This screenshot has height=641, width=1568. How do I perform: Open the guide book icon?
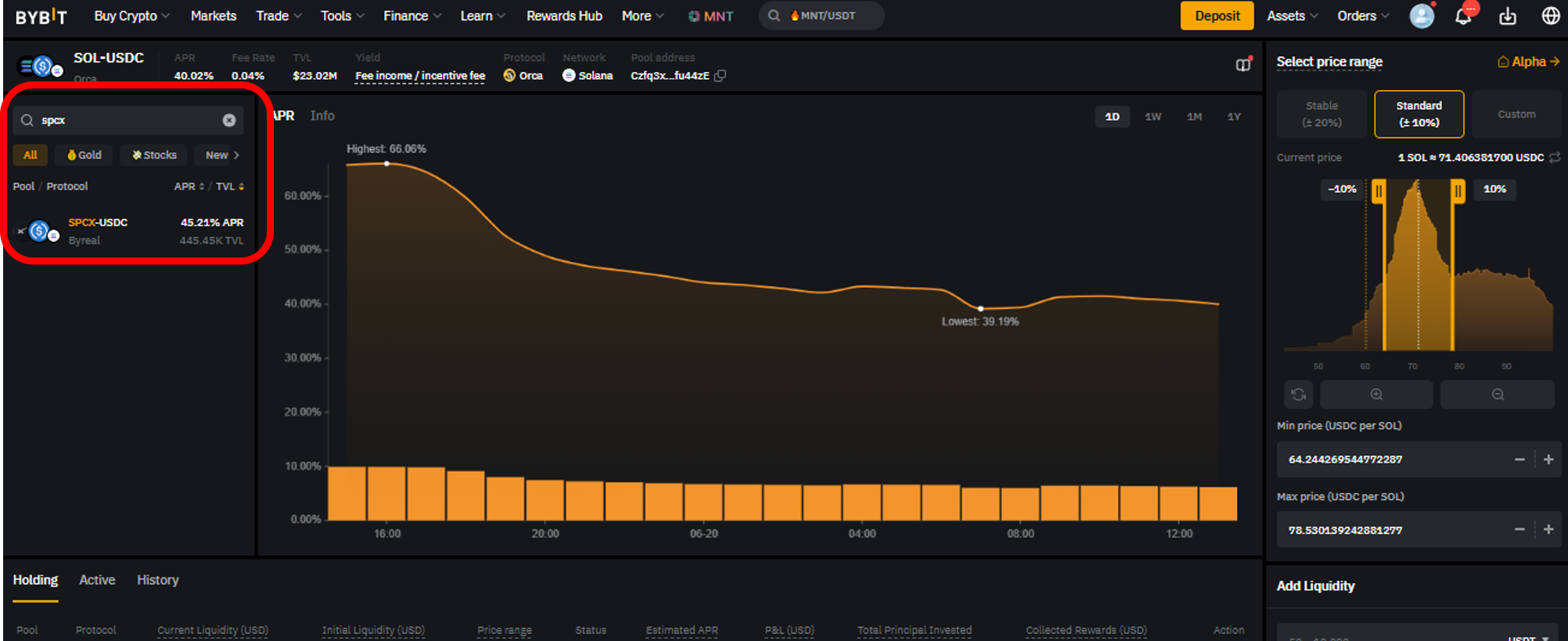[1243, 64]
